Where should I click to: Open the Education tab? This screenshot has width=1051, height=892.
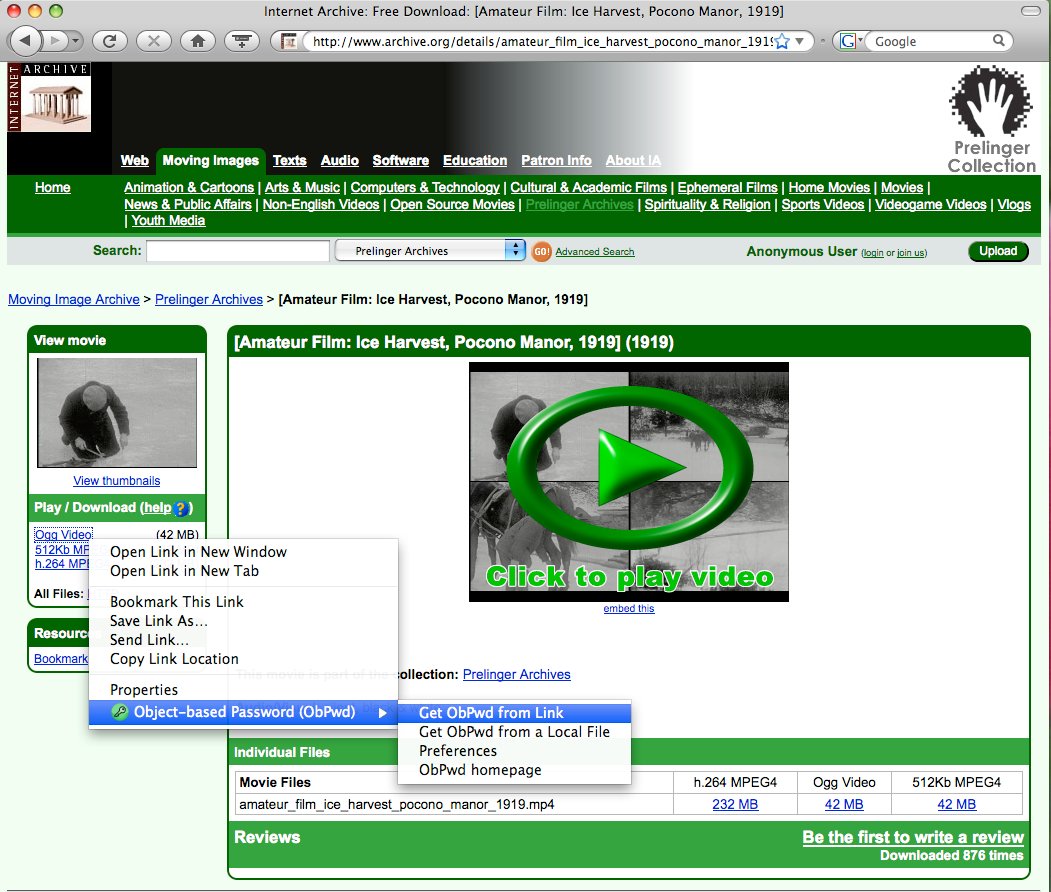tap(475, 160)
